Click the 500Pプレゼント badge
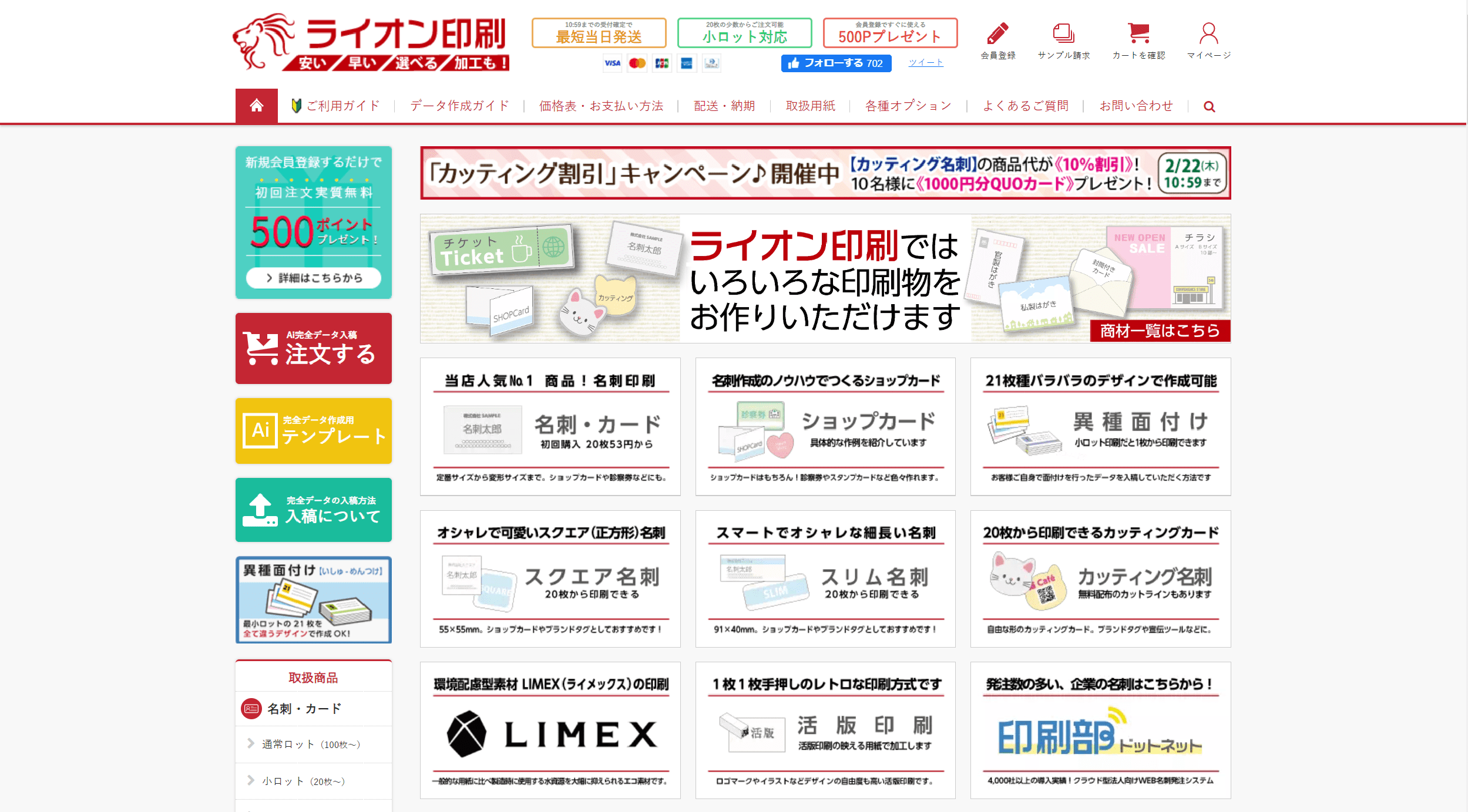Screen dimensions: 1468x812 (890, 33)
